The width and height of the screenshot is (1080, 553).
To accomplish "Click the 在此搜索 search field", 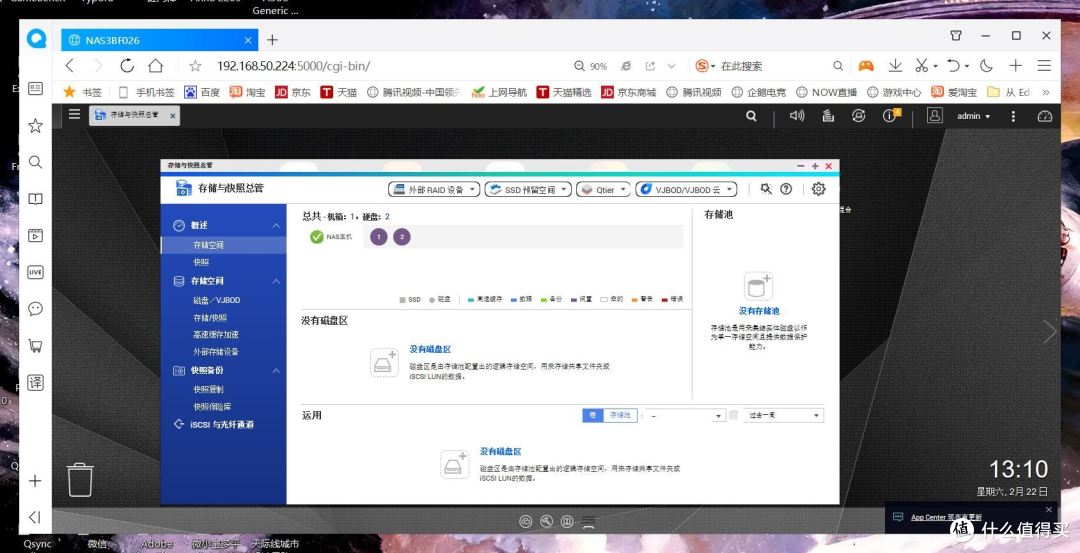I will click(x=769, y=66).
